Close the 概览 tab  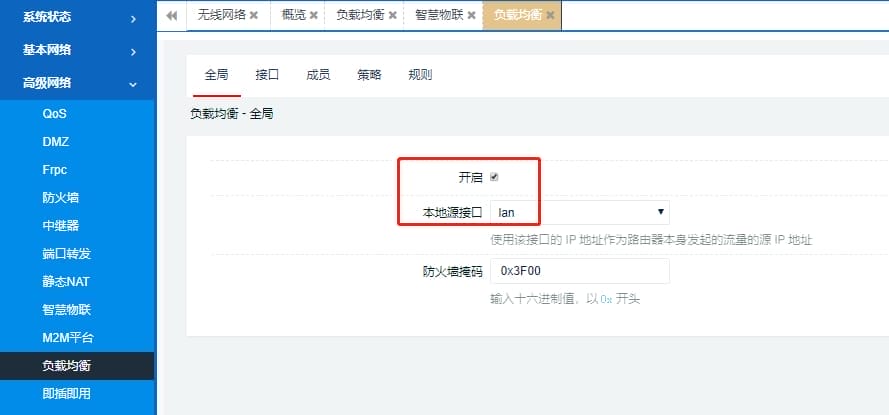point(314,15)
